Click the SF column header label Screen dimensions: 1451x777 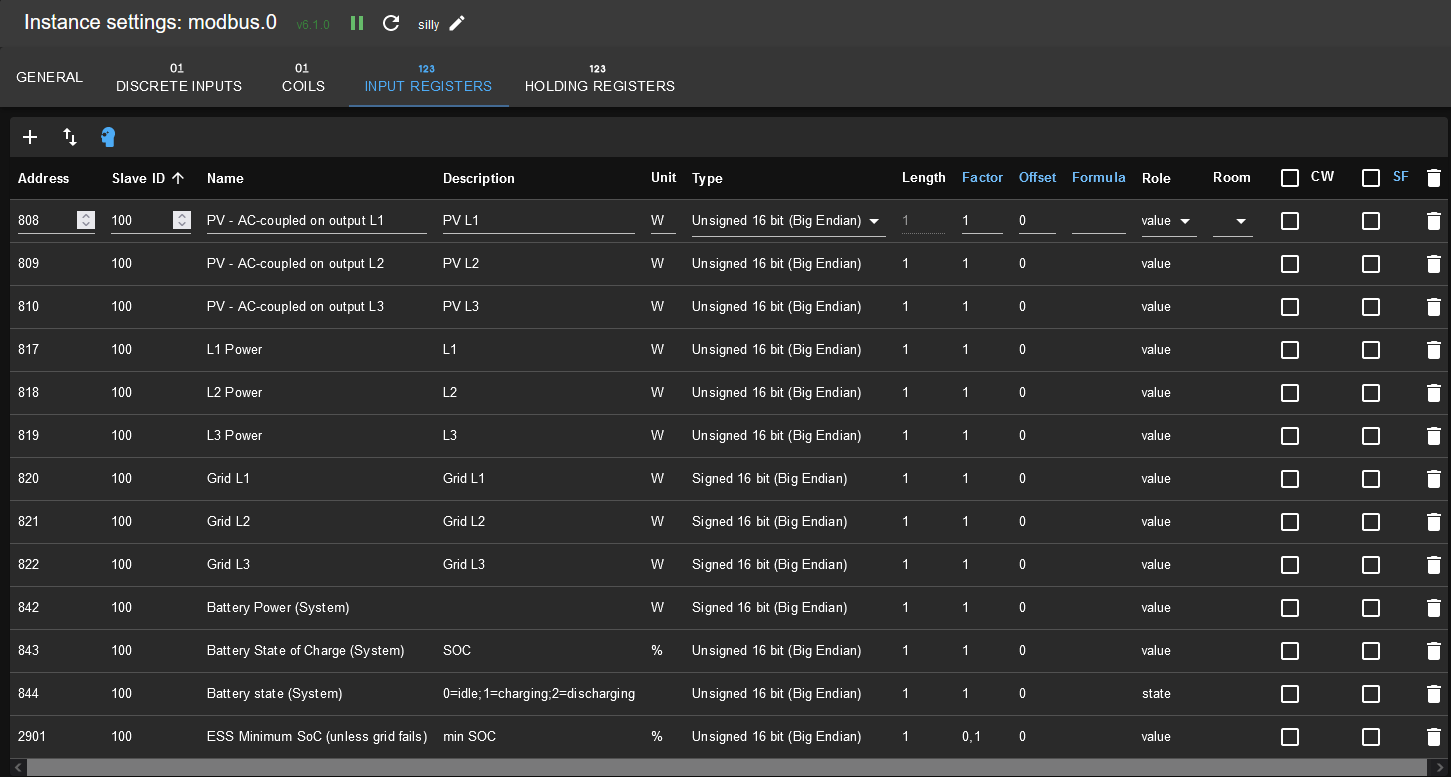(x=1400, y=177)
